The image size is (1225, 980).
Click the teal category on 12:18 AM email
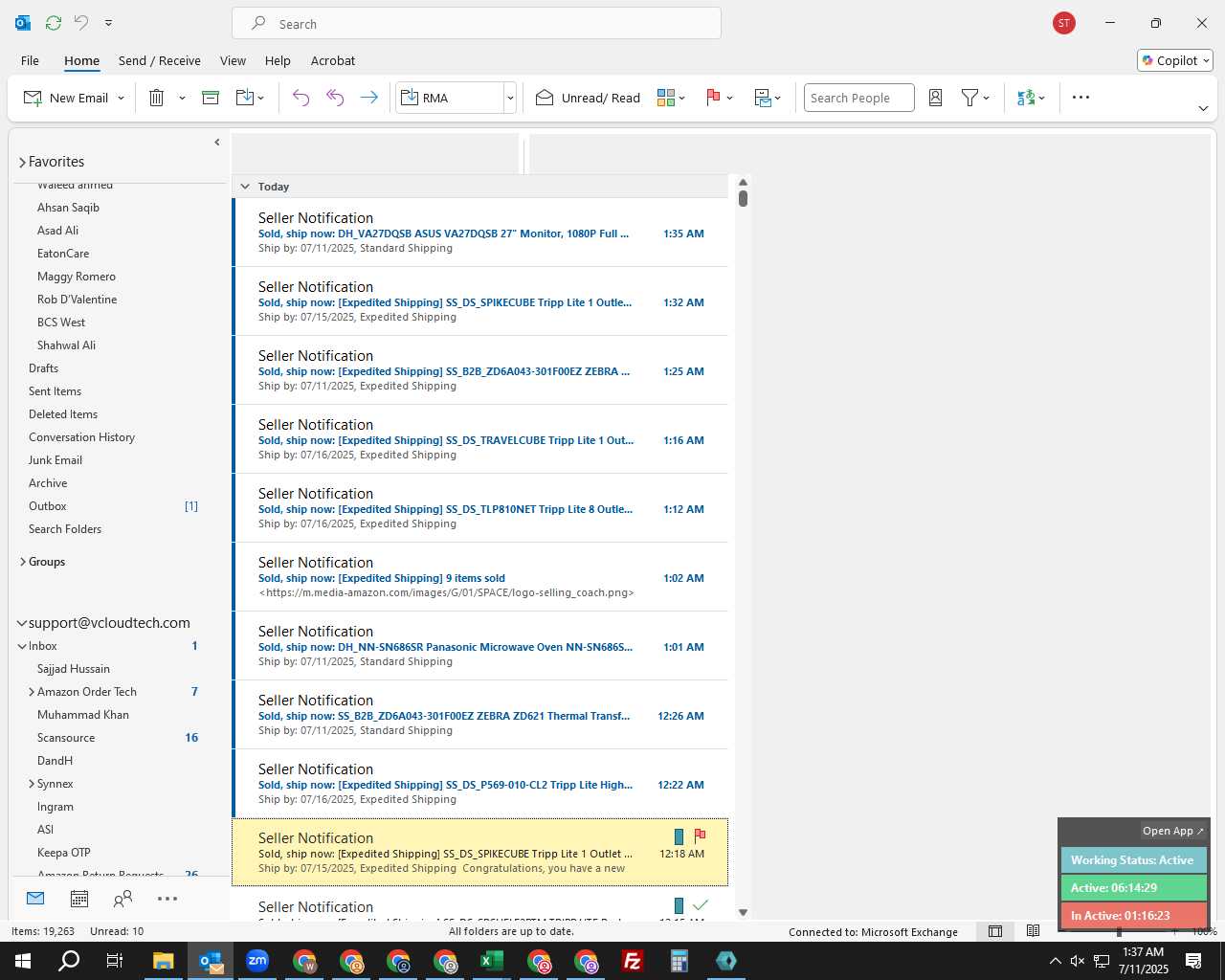(x=679, y=836)
